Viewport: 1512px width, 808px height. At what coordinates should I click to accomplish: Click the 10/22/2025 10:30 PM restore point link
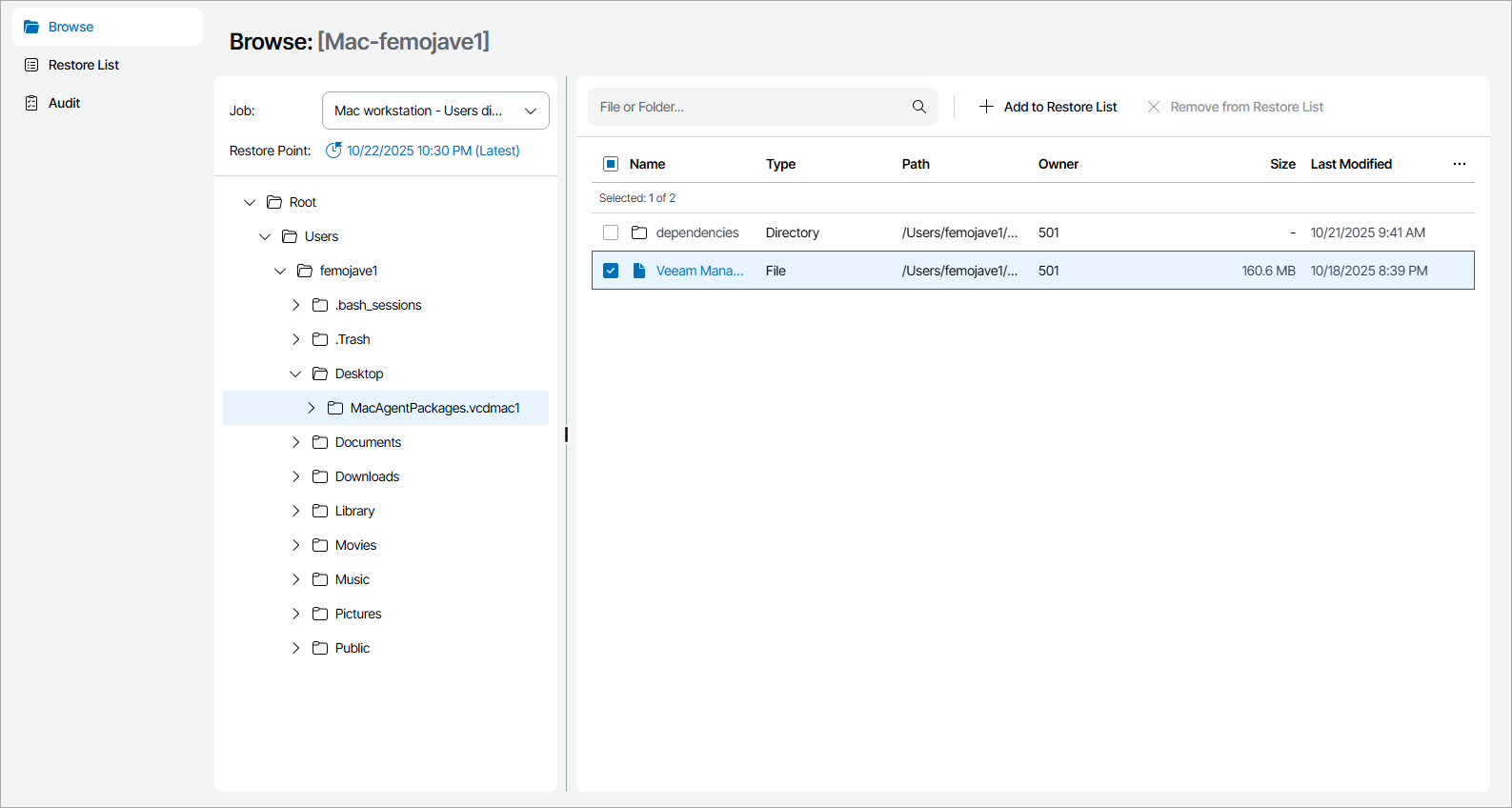[433, 151]
